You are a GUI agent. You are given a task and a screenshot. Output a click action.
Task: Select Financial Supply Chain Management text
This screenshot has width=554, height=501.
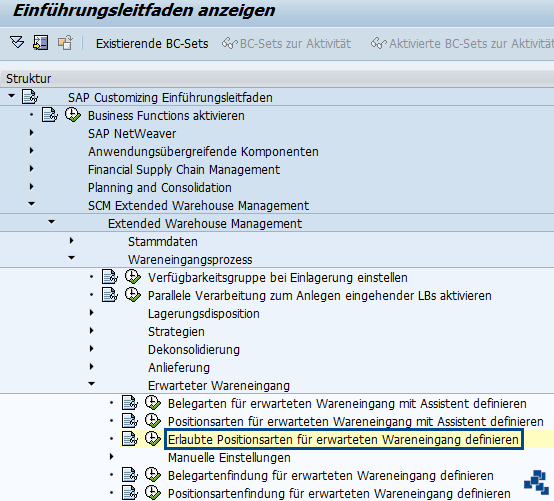coord(184,170)
